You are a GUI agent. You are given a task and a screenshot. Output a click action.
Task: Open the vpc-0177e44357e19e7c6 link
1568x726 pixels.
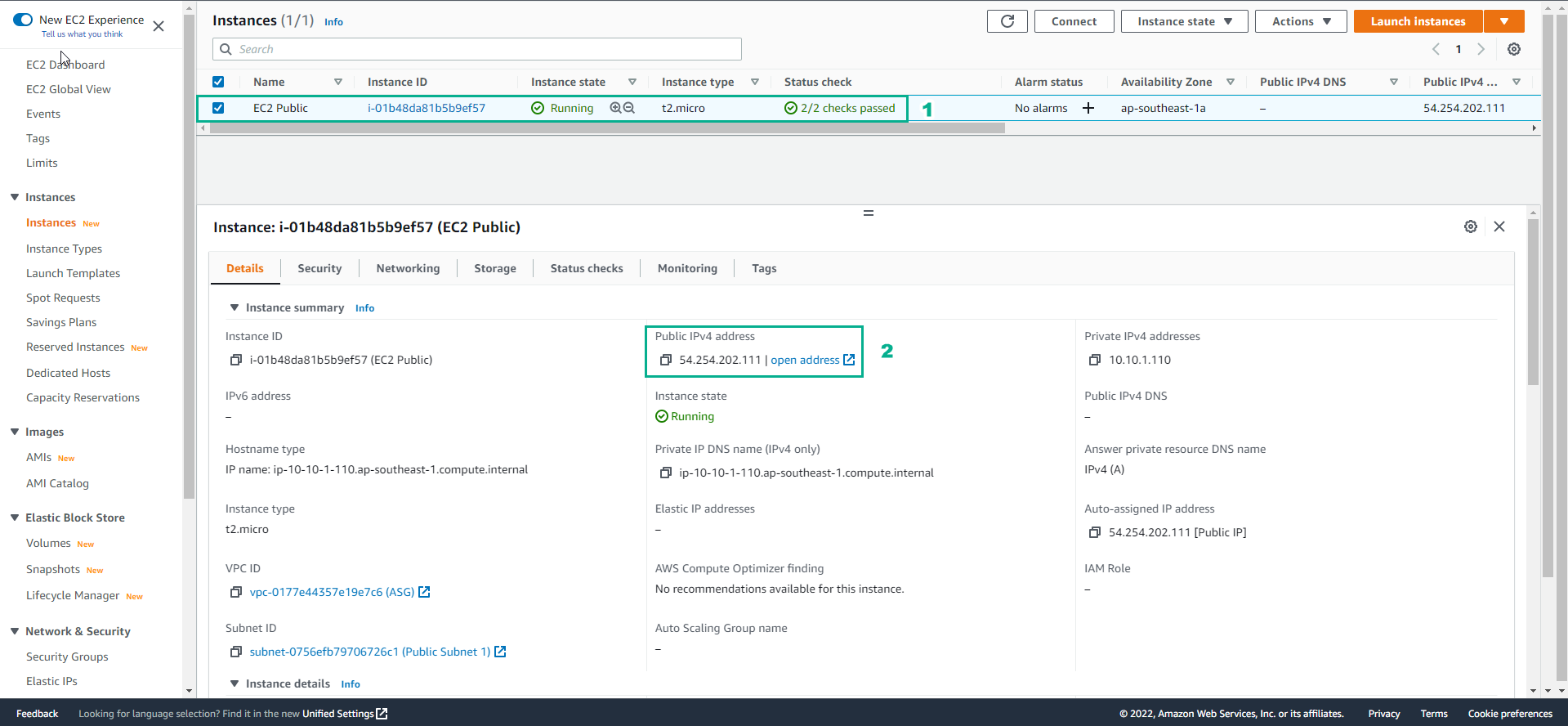tap(332, 592)
